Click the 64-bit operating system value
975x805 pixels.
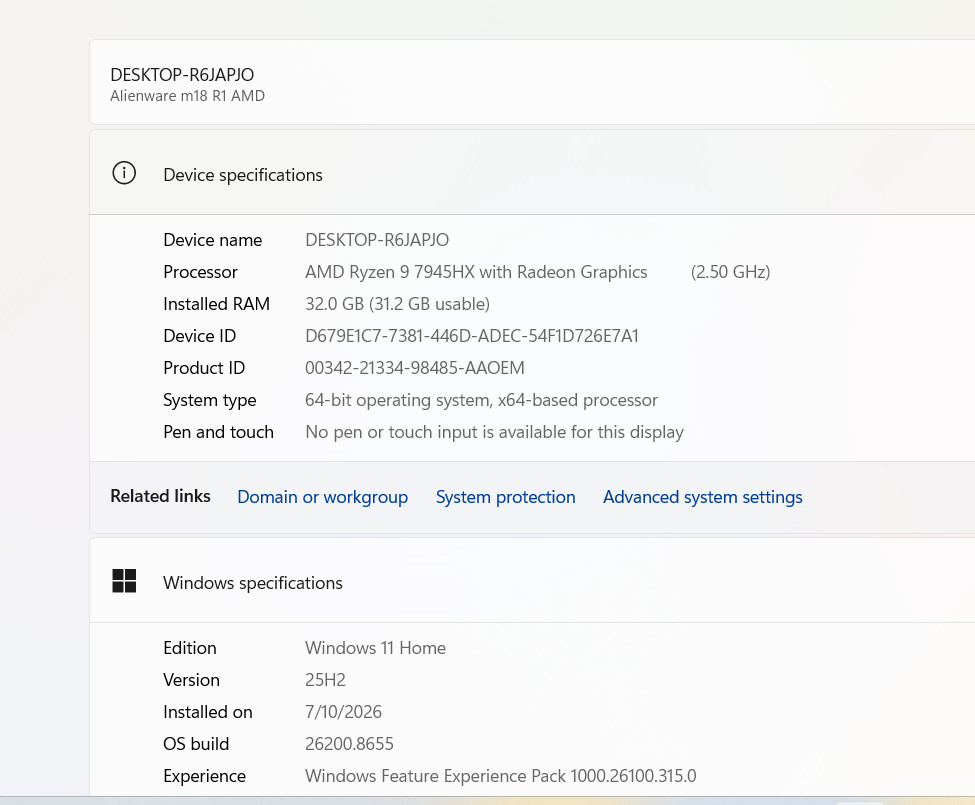pos(481,400)
